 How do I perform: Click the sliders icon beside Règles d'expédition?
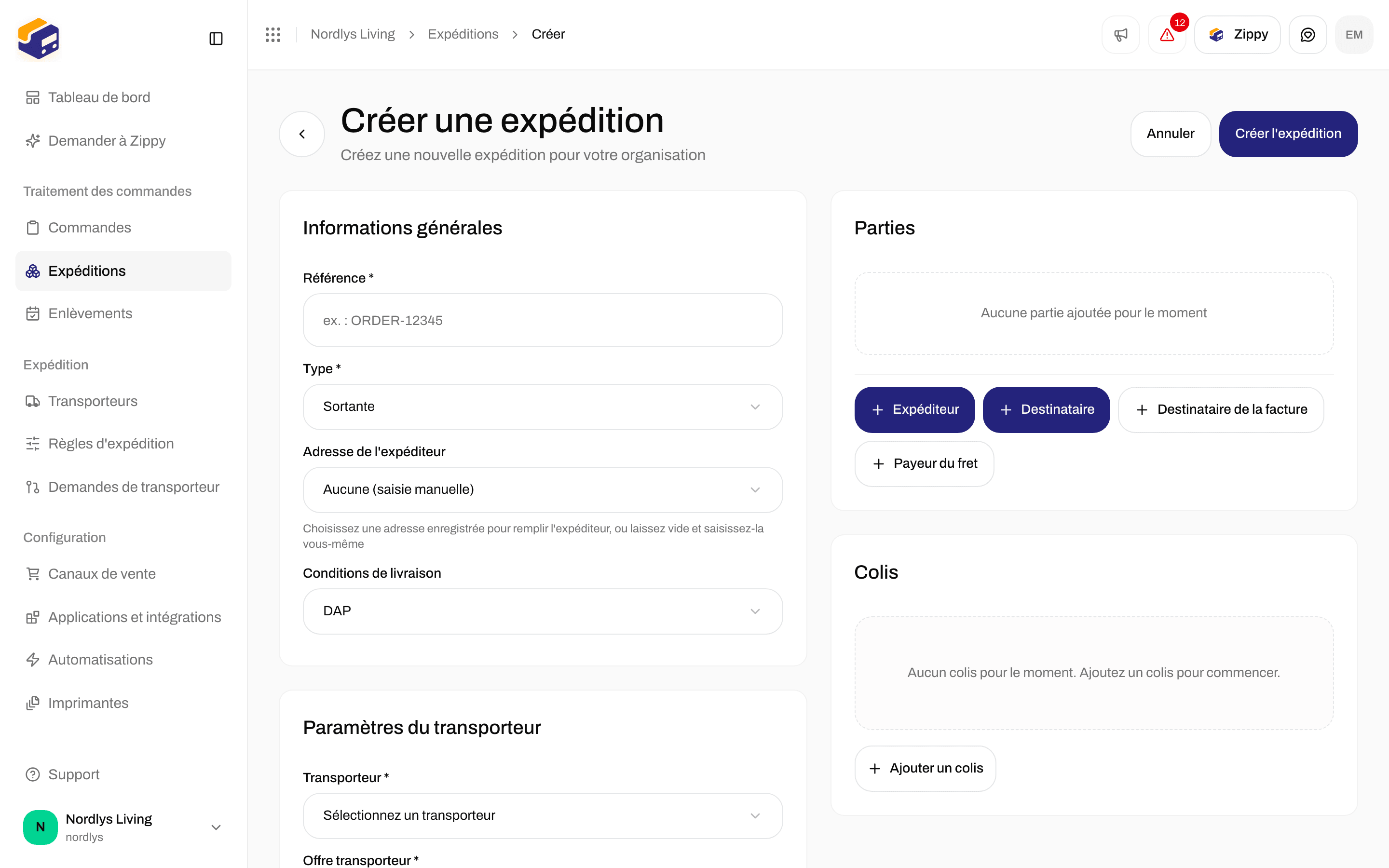[33, 444]
